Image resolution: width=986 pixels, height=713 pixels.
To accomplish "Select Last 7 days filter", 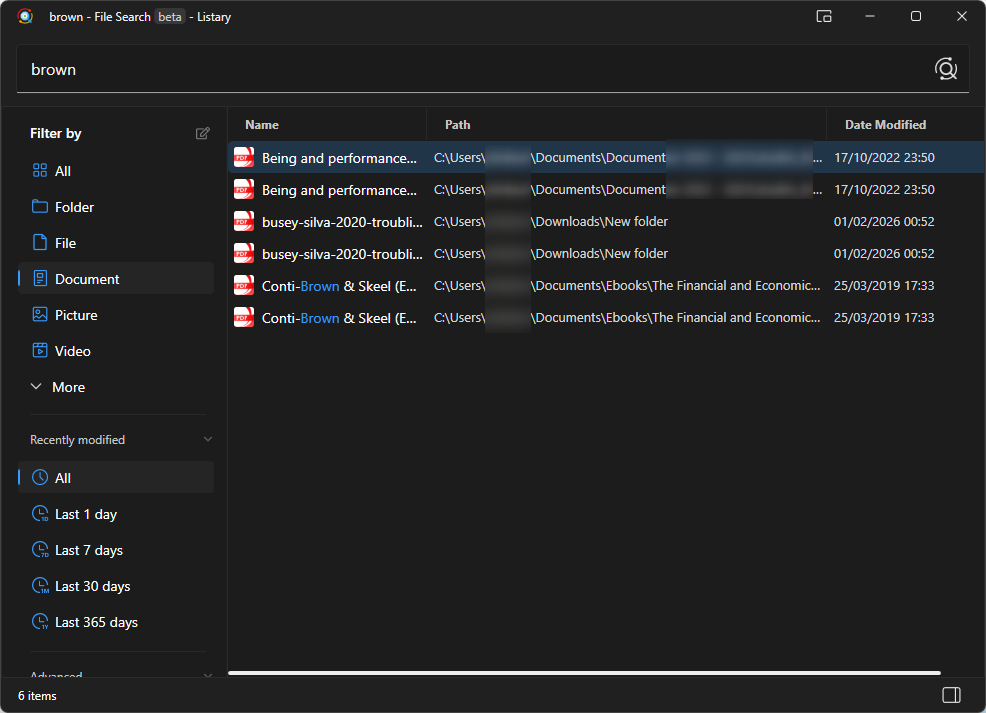I will click(x=88, y=550).
